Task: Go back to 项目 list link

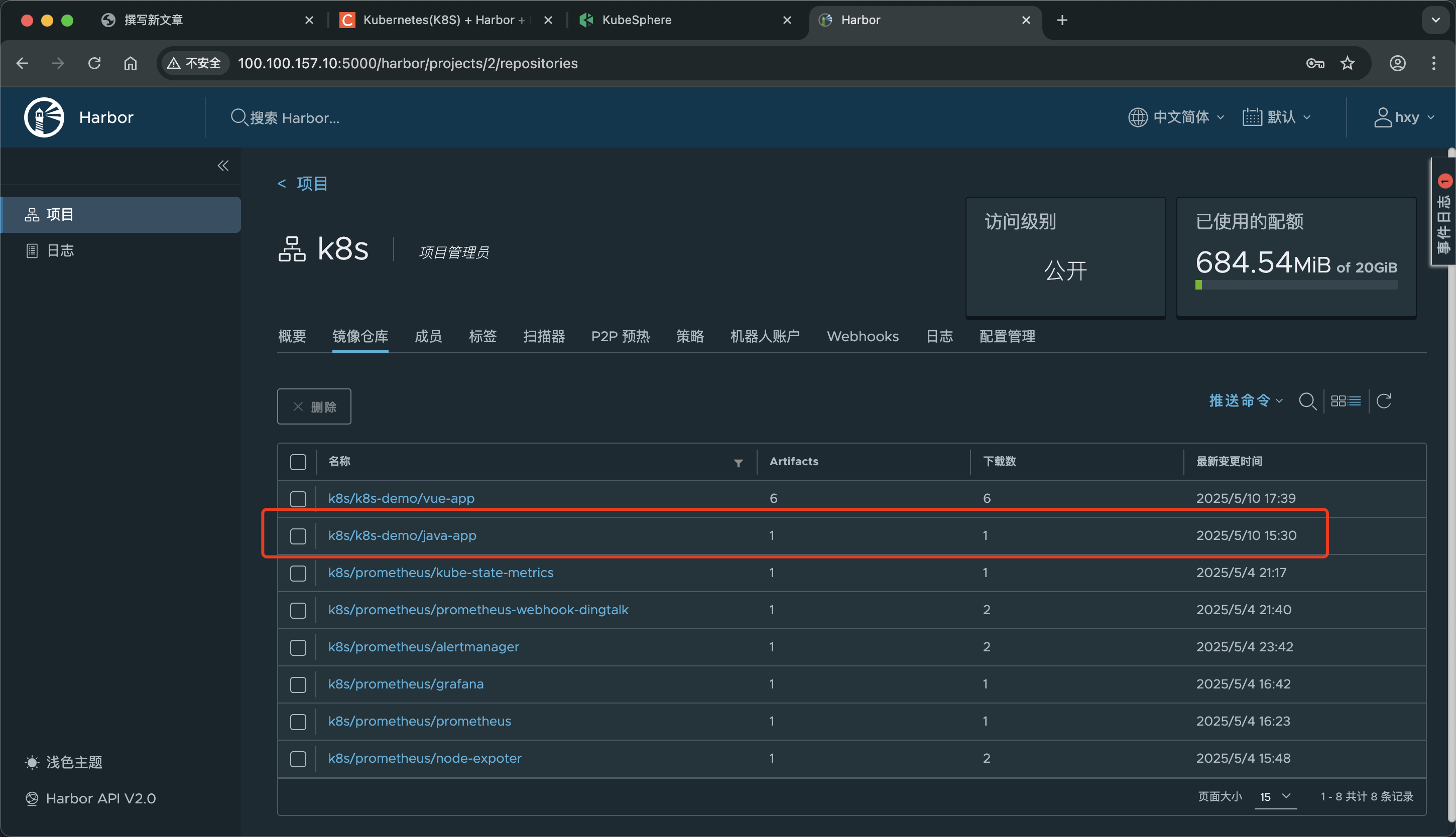Action: [x=302, y=183]
